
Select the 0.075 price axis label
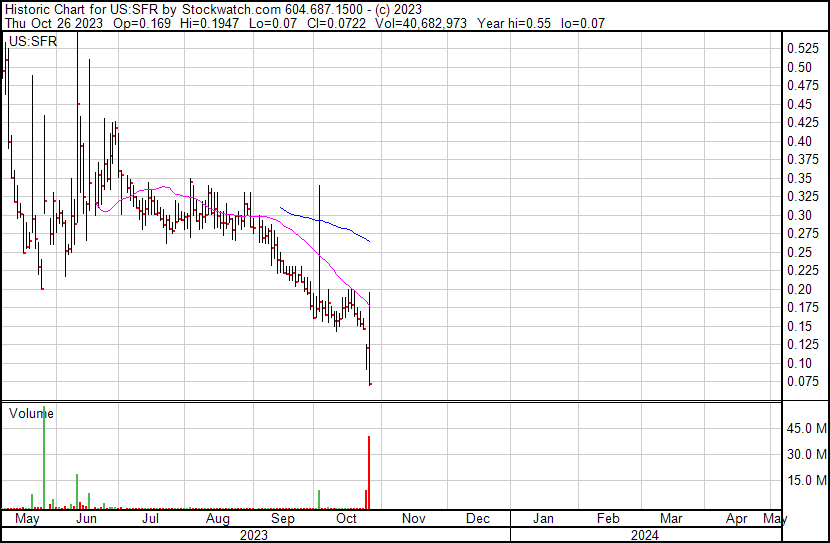click(803, 382)
